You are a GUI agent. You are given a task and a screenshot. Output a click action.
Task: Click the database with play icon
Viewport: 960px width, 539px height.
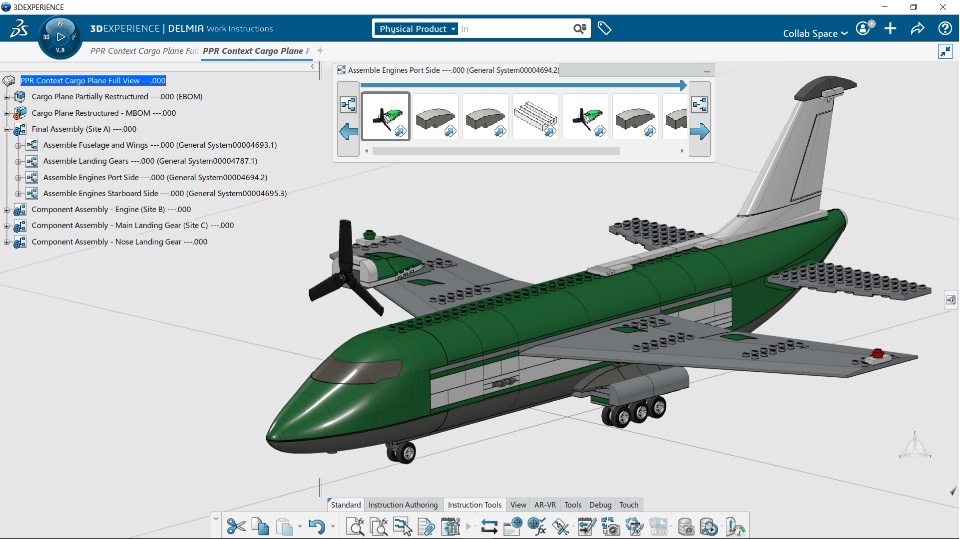click(x=709, y=526)
